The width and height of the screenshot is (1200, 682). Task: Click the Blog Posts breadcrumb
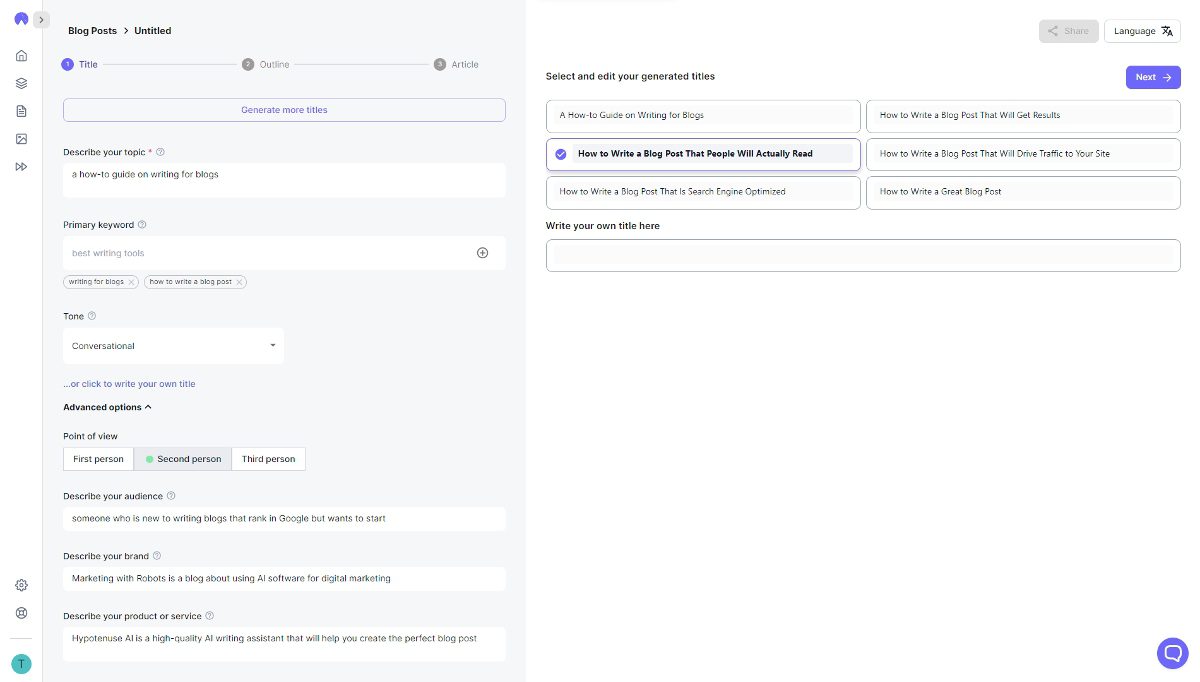point(92,31)
